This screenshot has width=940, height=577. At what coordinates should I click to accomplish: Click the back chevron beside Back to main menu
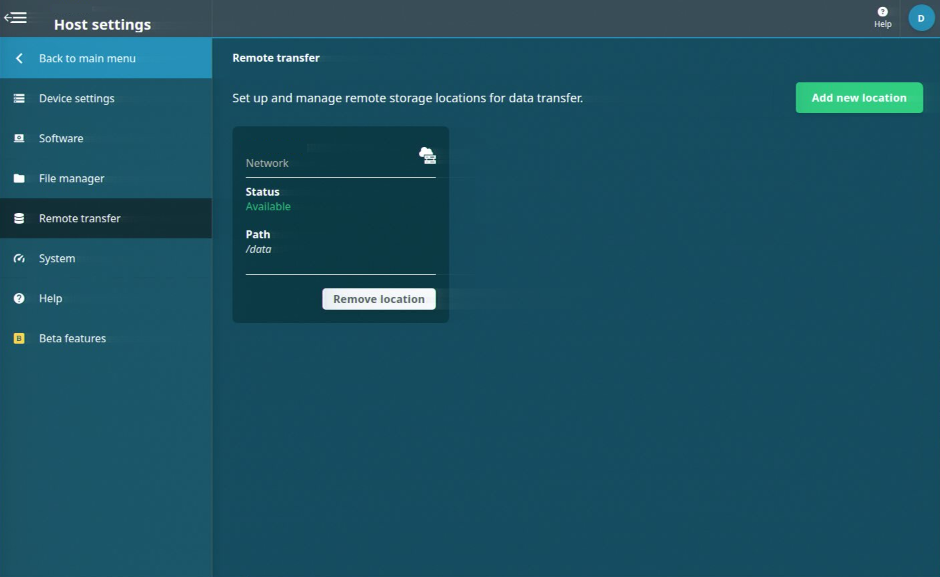point(18,58)
